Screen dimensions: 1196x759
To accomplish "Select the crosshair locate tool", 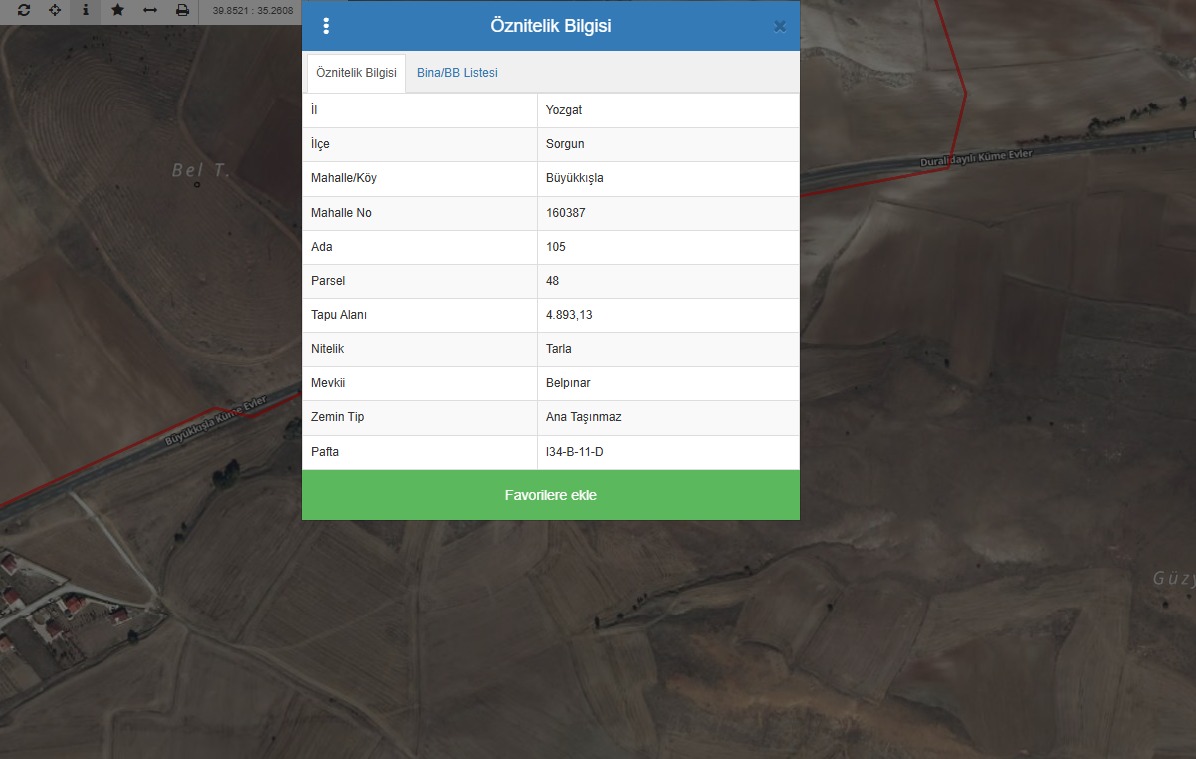I will pos(55,11).
